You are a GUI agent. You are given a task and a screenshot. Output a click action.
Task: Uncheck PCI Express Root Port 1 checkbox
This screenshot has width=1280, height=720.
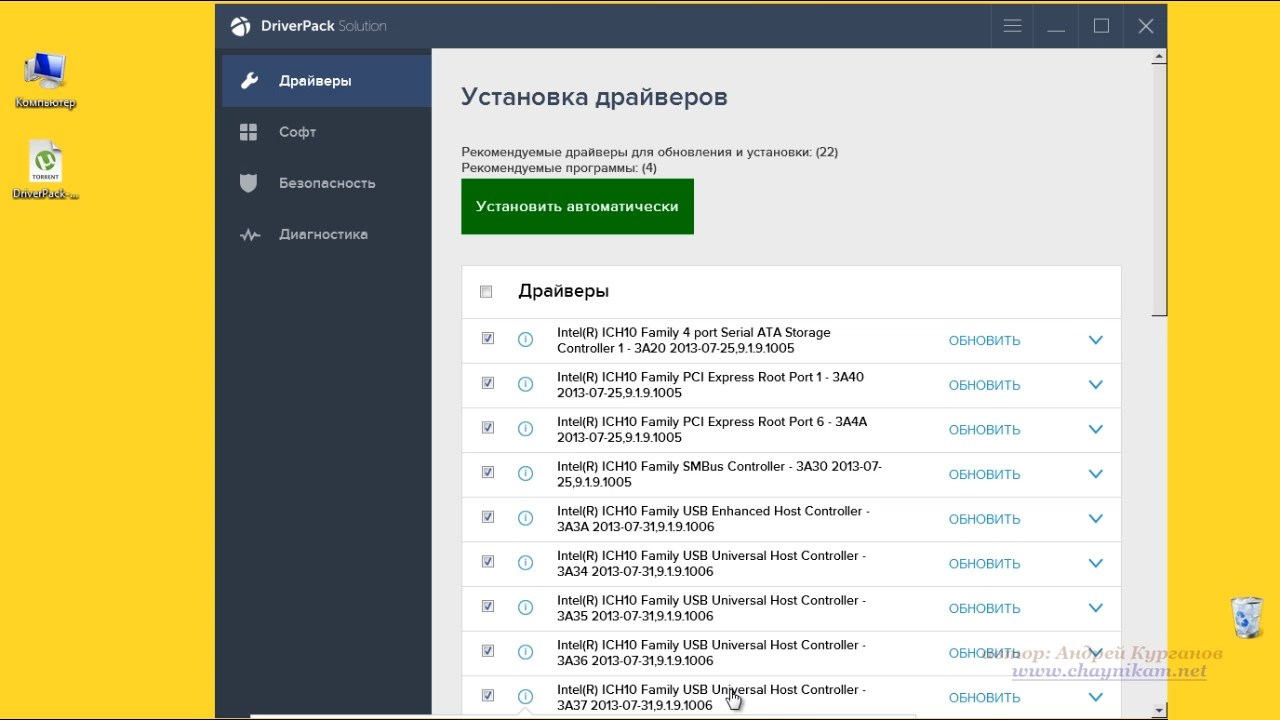click(x=488, y=383)
